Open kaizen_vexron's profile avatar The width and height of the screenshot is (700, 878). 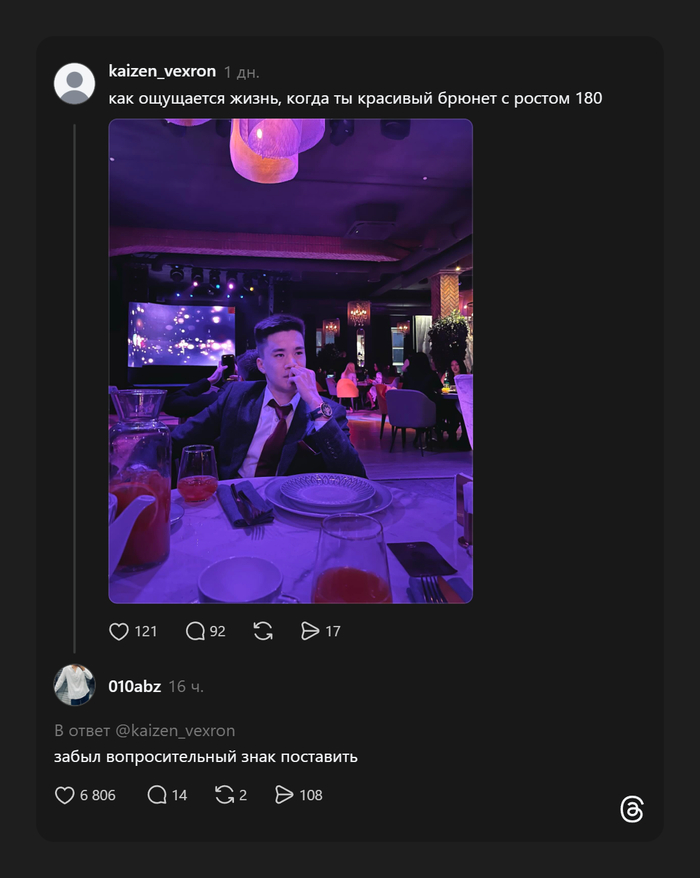tap(74, 84)
